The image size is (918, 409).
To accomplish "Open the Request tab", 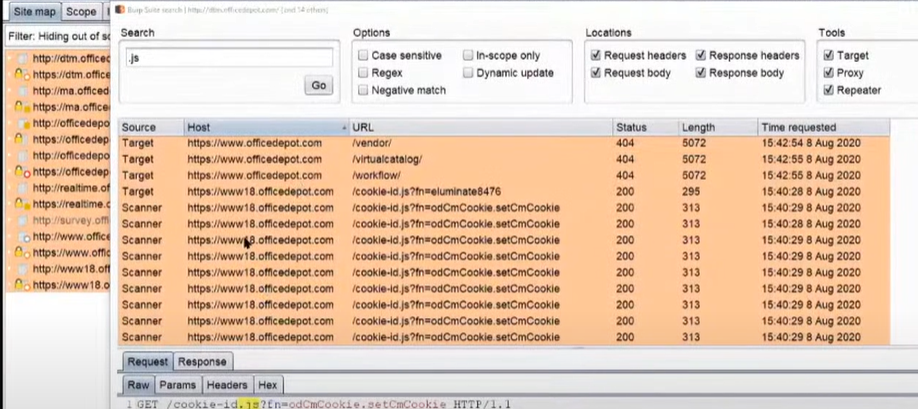I will click(148, 362).
